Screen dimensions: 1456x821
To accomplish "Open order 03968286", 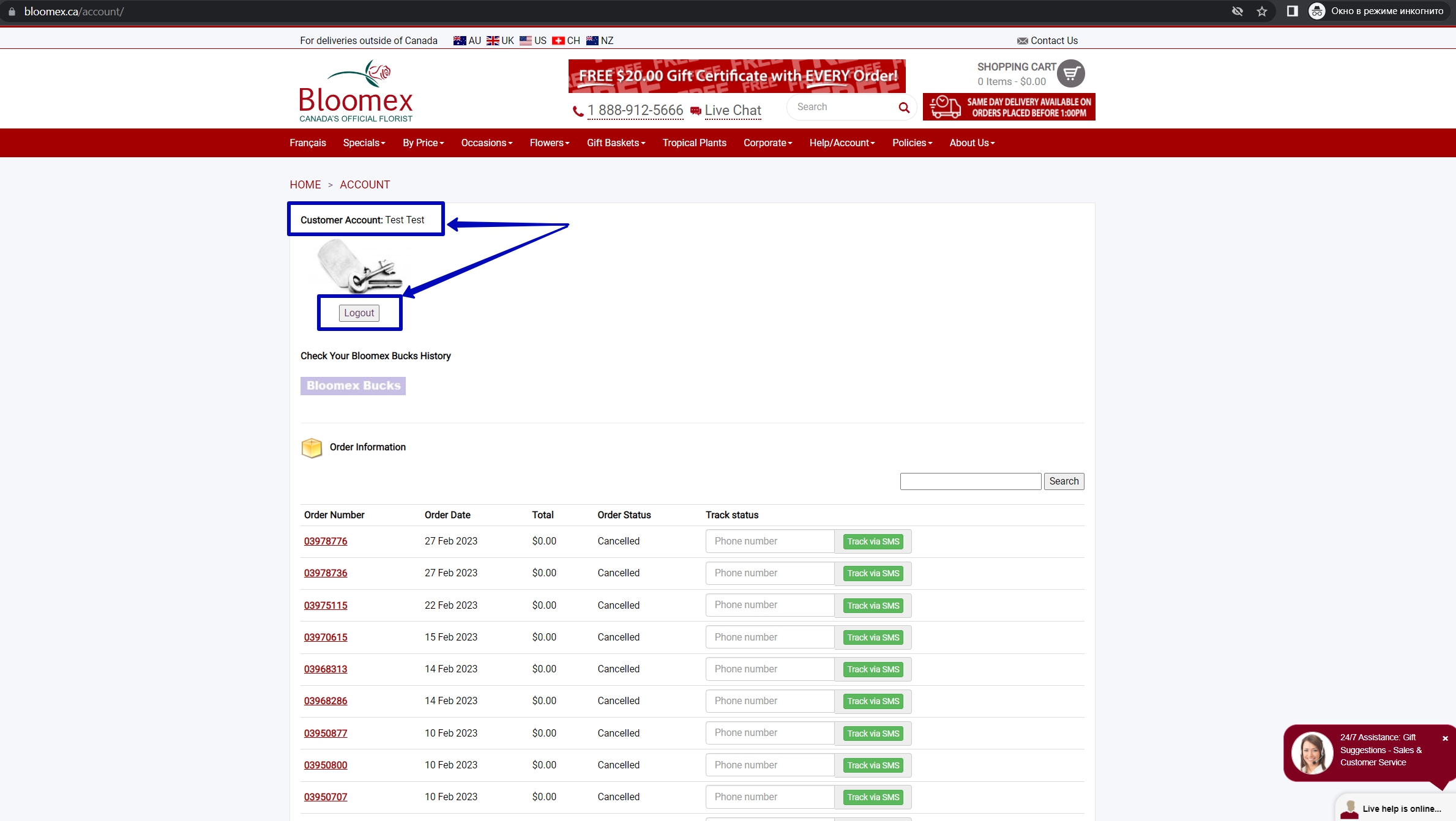I will [x=326, y=701].
